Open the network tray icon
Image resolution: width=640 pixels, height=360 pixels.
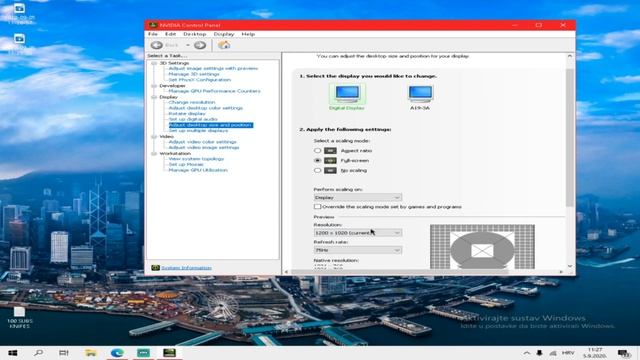coord(553,353)
